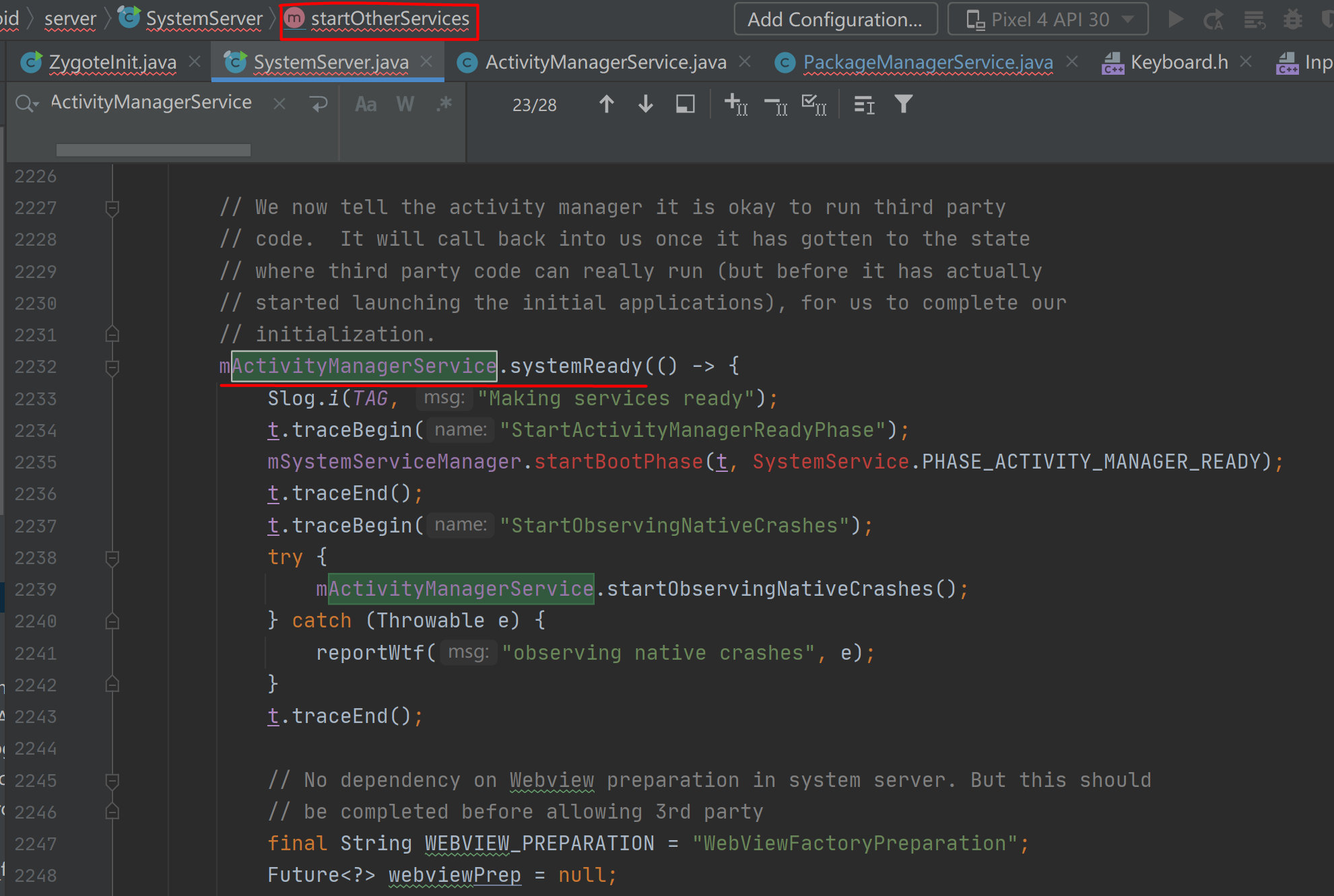Click Add Configuration button
The image size is (1334, 896).
click(835, 20)
